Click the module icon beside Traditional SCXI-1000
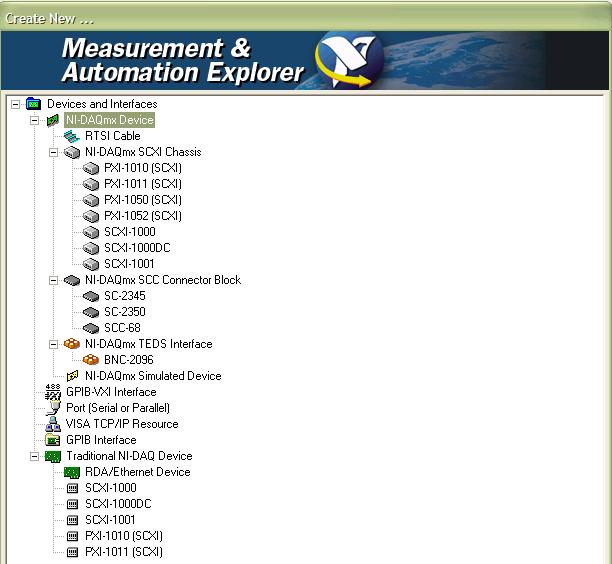This screenshot has width=612, height=564. [72, 488]
